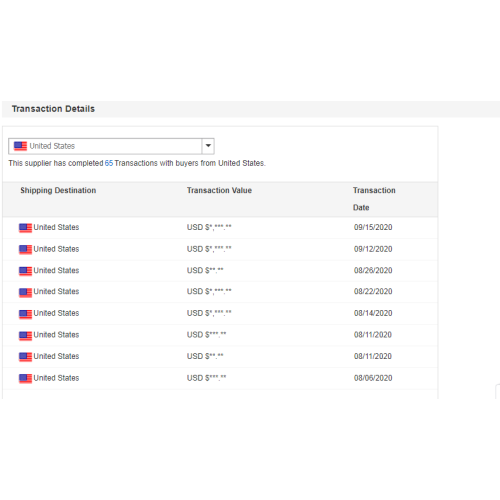The width and height of the screenshot is (500, 500).
Task: Open the country dropdown arrow
Action: (208, 146)
